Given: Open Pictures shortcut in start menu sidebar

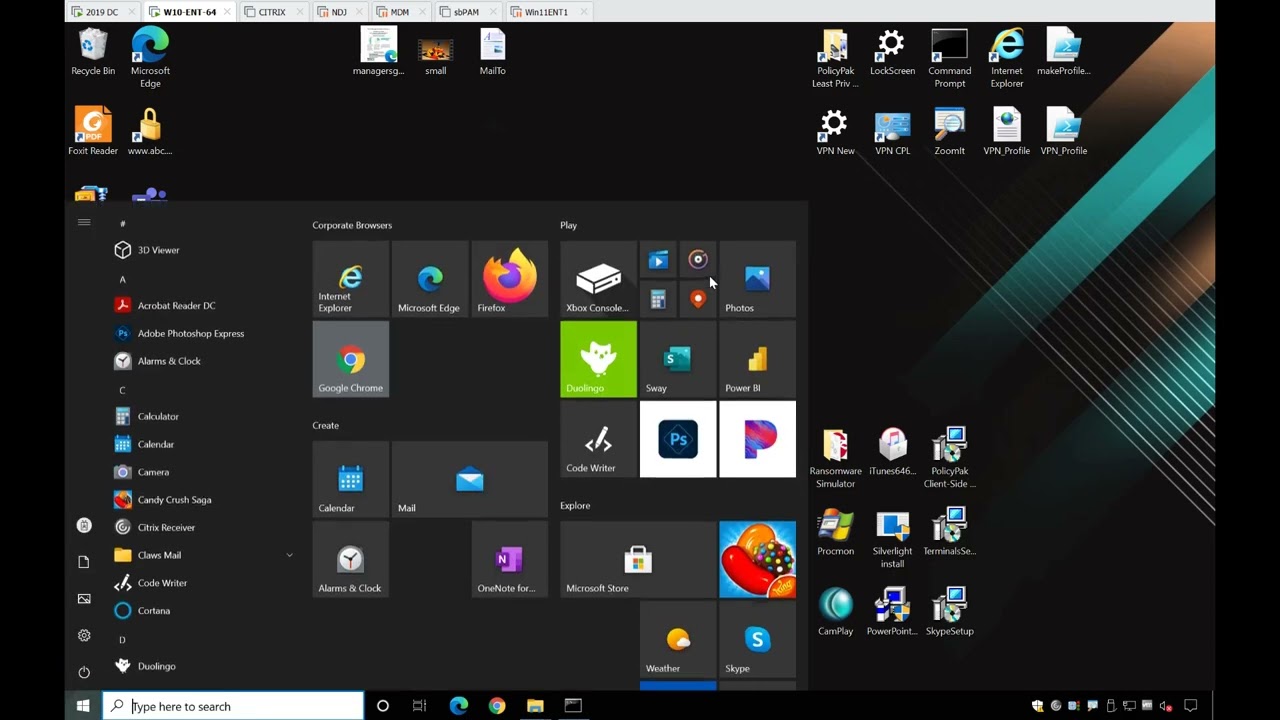Looking at the screenshot, I should click(84, 598).
